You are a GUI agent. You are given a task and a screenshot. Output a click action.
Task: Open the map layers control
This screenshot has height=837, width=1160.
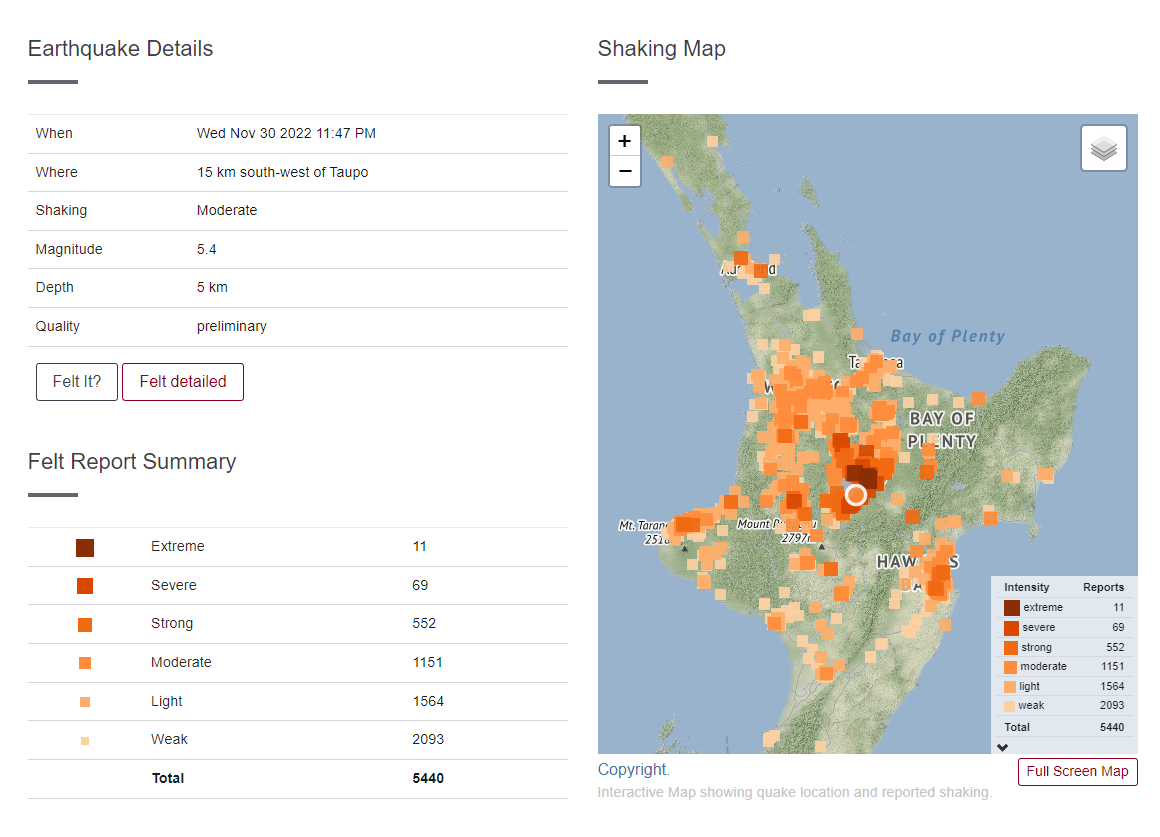(1104, 148)
